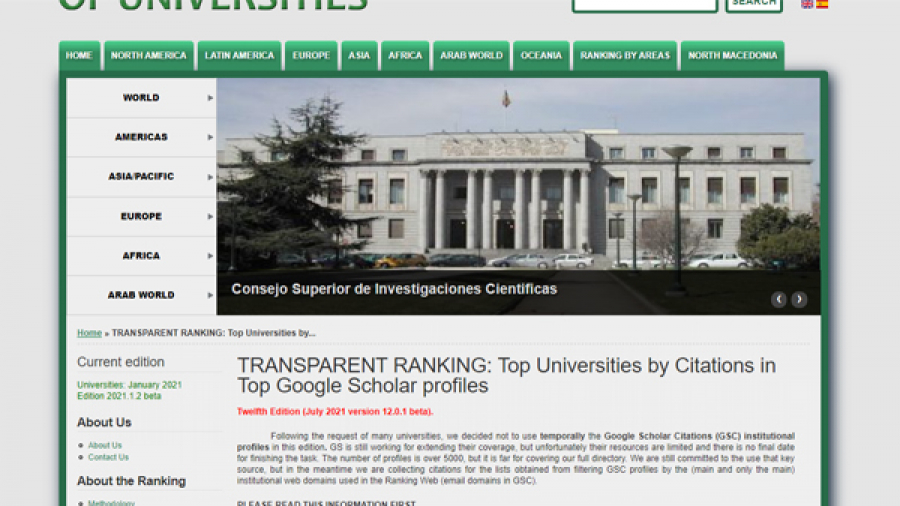Follow the Home breadcrumb link
Image resolution: width=900 pixels, height=506 pixels.
(90, 333)
